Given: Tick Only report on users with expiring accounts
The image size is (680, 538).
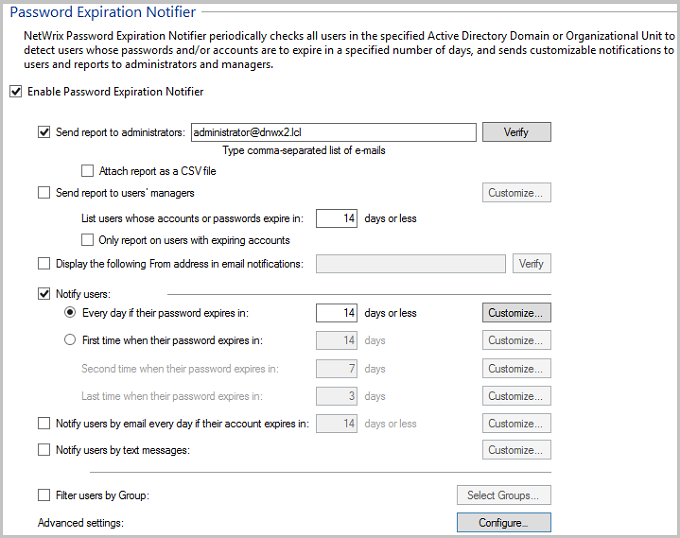Looking at the screenshot, I should 87,240.
